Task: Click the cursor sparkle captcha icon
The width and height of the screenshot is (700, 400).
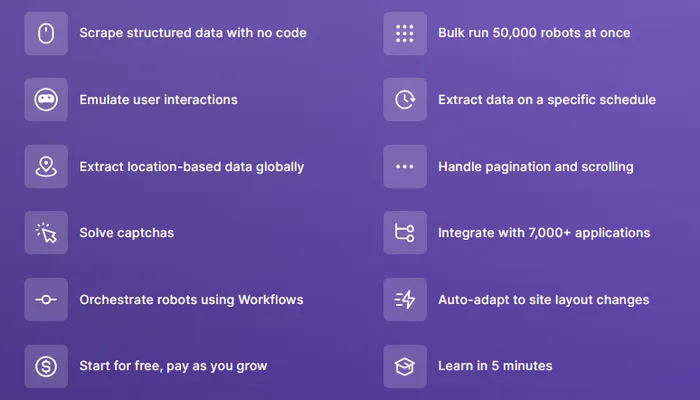Action: [46, 233]
